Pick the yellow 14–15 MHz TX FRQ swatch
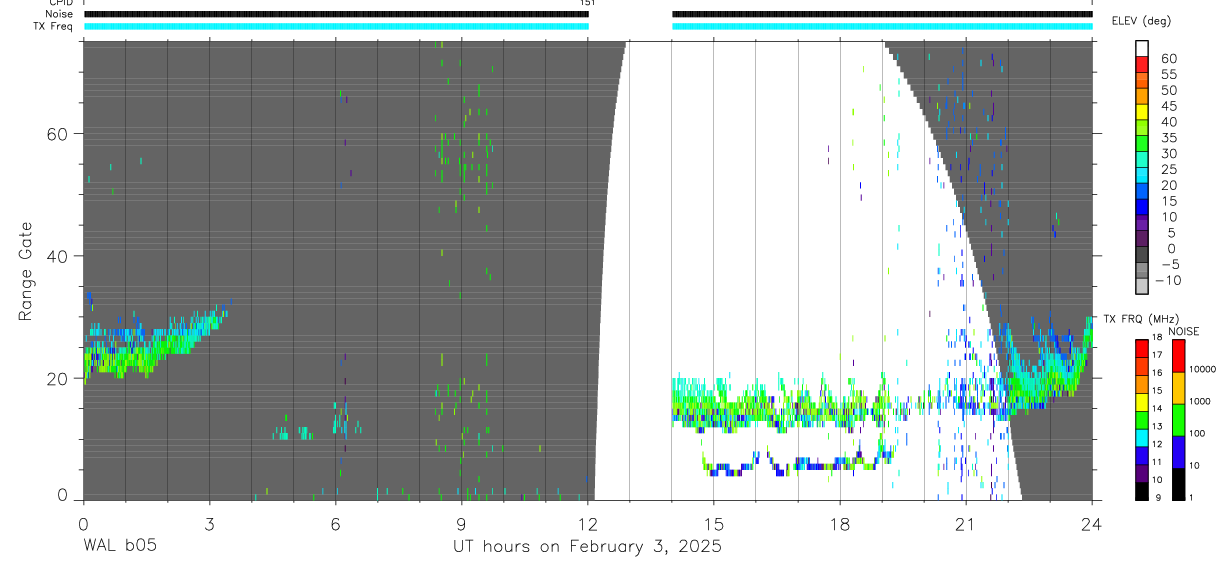 [1142, 401]
